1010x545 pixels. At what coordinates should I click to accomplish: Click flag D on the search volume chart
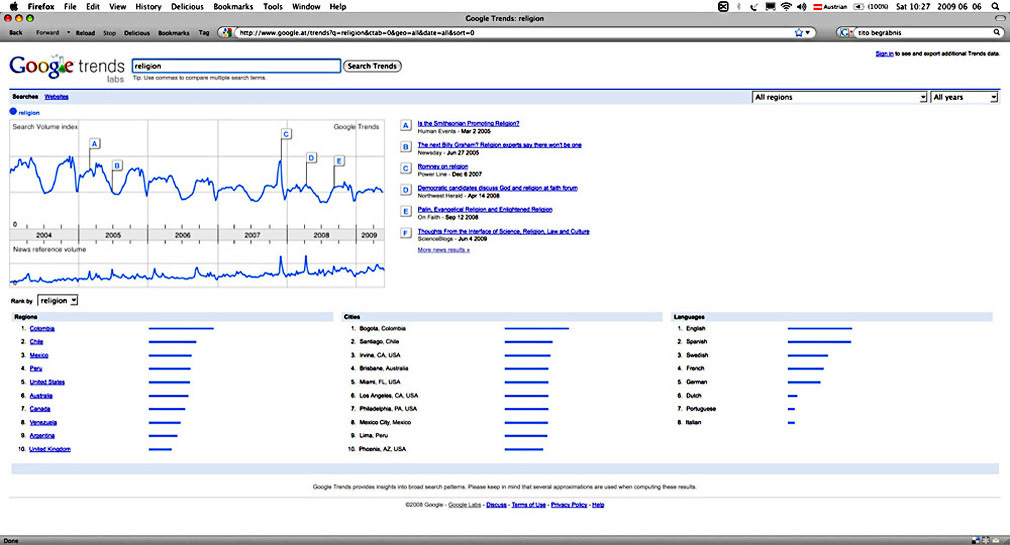click(311, 158)
